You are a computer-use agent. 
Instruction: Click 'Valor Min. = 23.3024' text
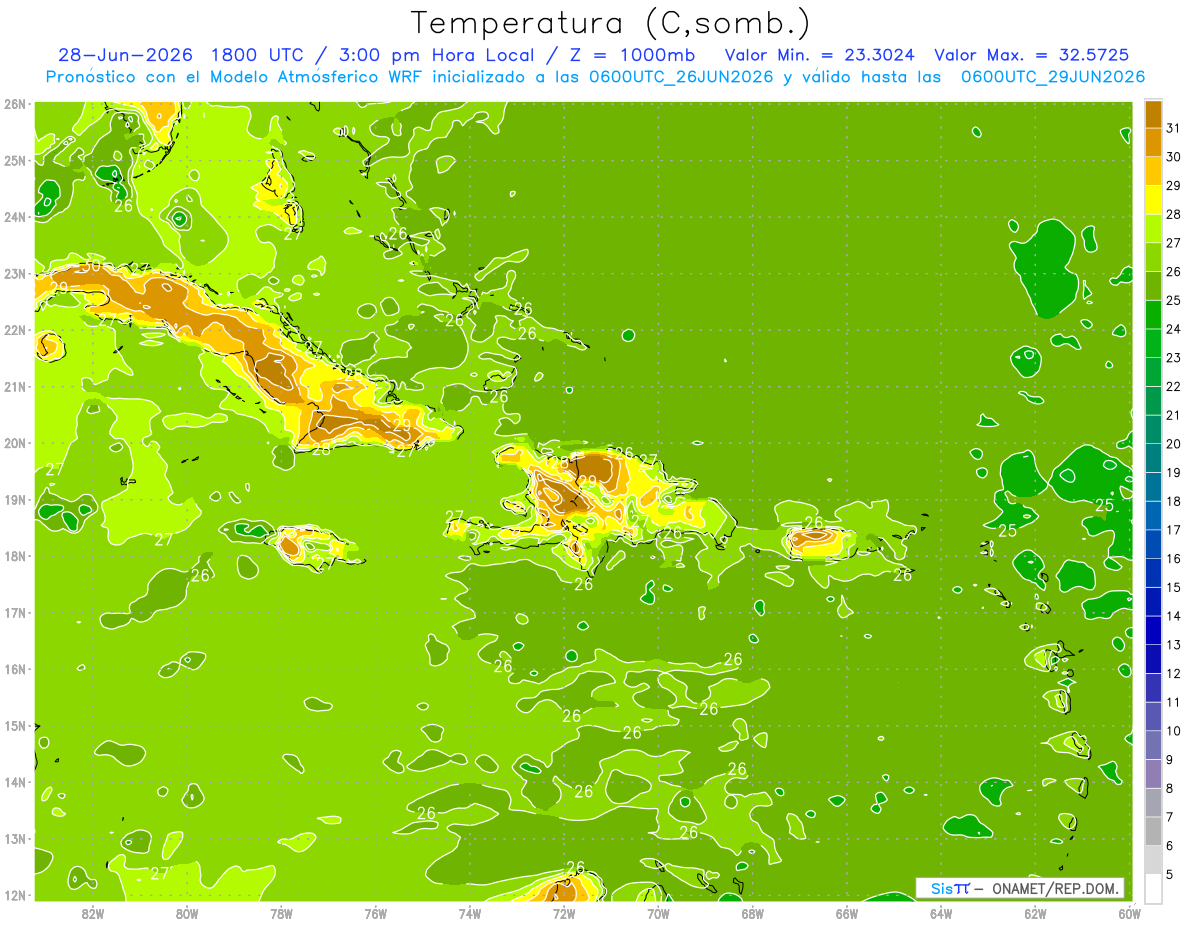point(819,55)
